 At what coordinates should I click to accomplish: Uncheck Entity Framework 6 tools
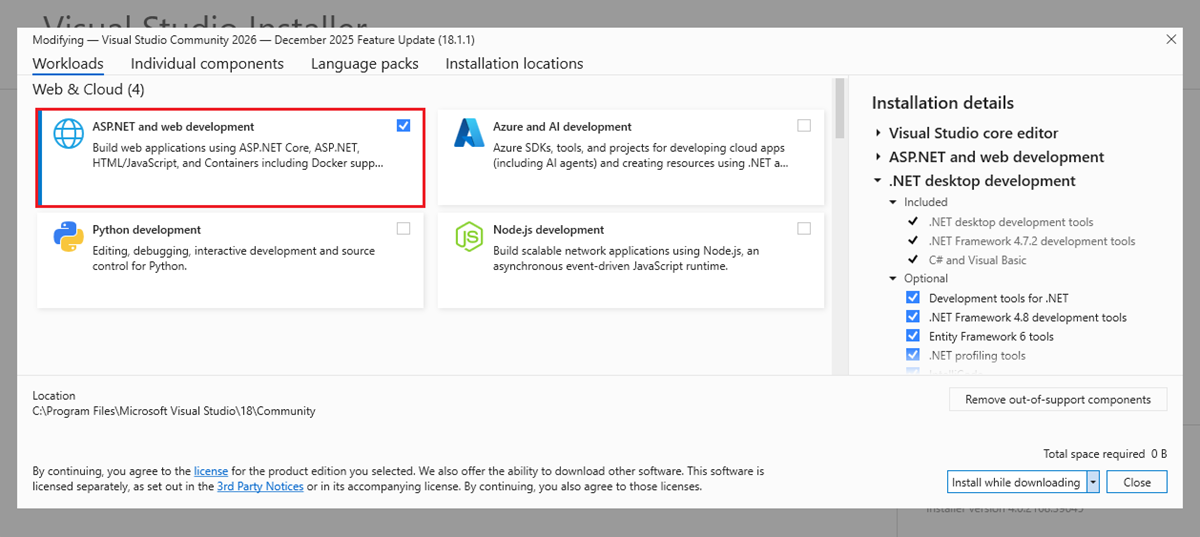point(912,336)
